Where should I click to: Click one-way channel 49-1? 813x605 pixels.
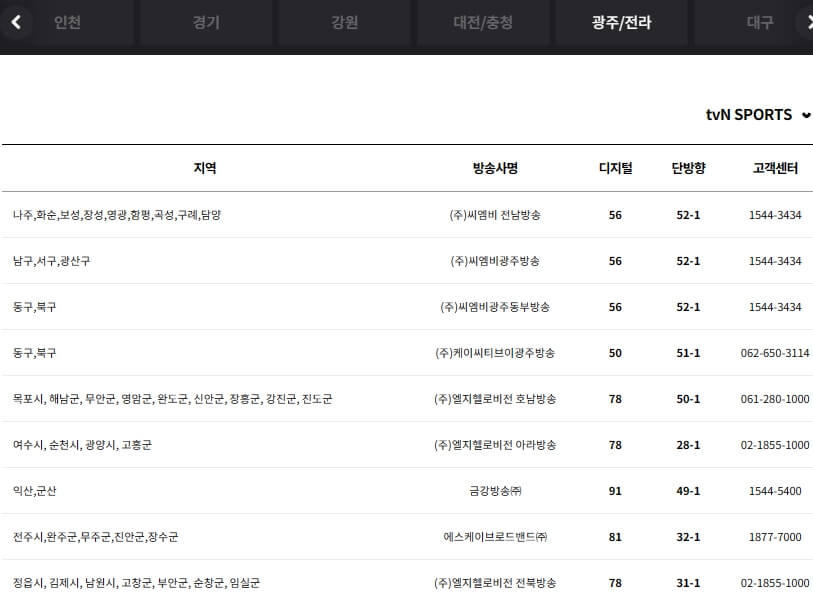coord(689,491)
